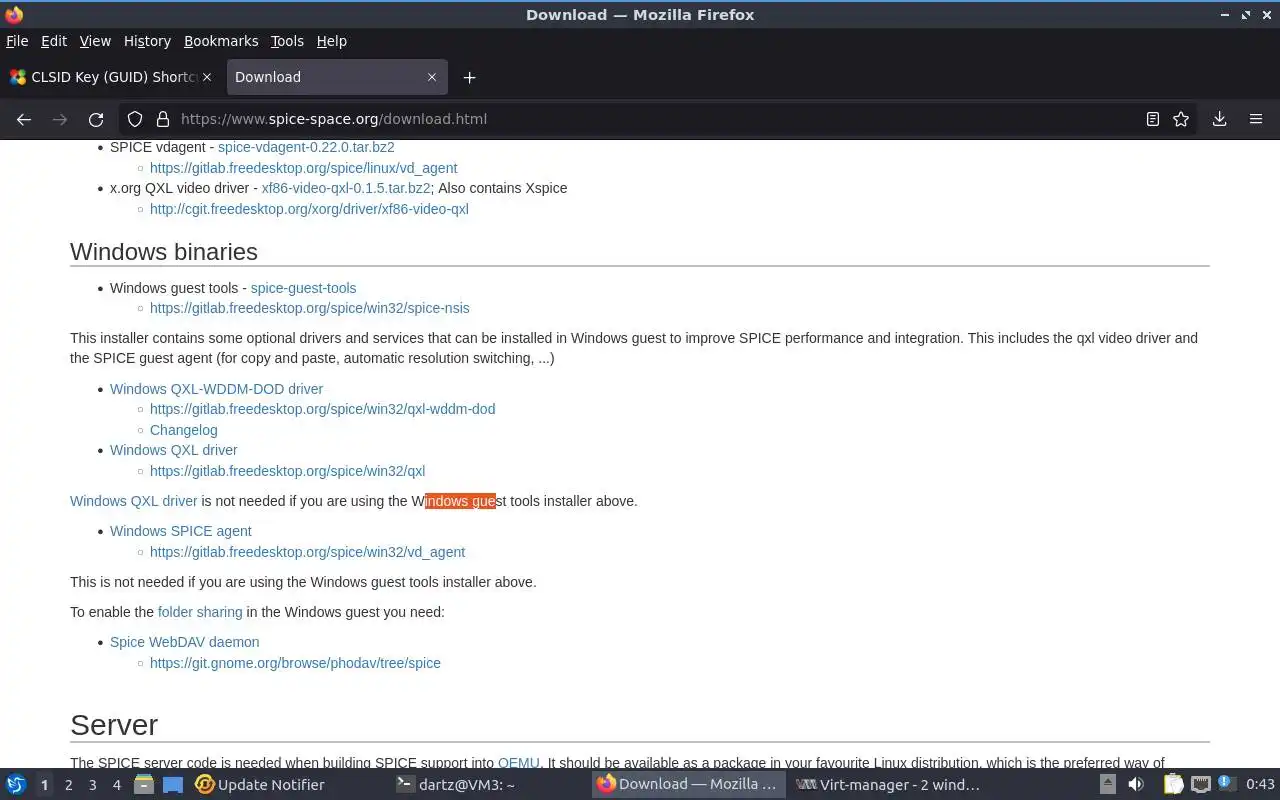Open the History menu
The height and width of the screenshot is (800, 1280).
[x=147, y=41]
